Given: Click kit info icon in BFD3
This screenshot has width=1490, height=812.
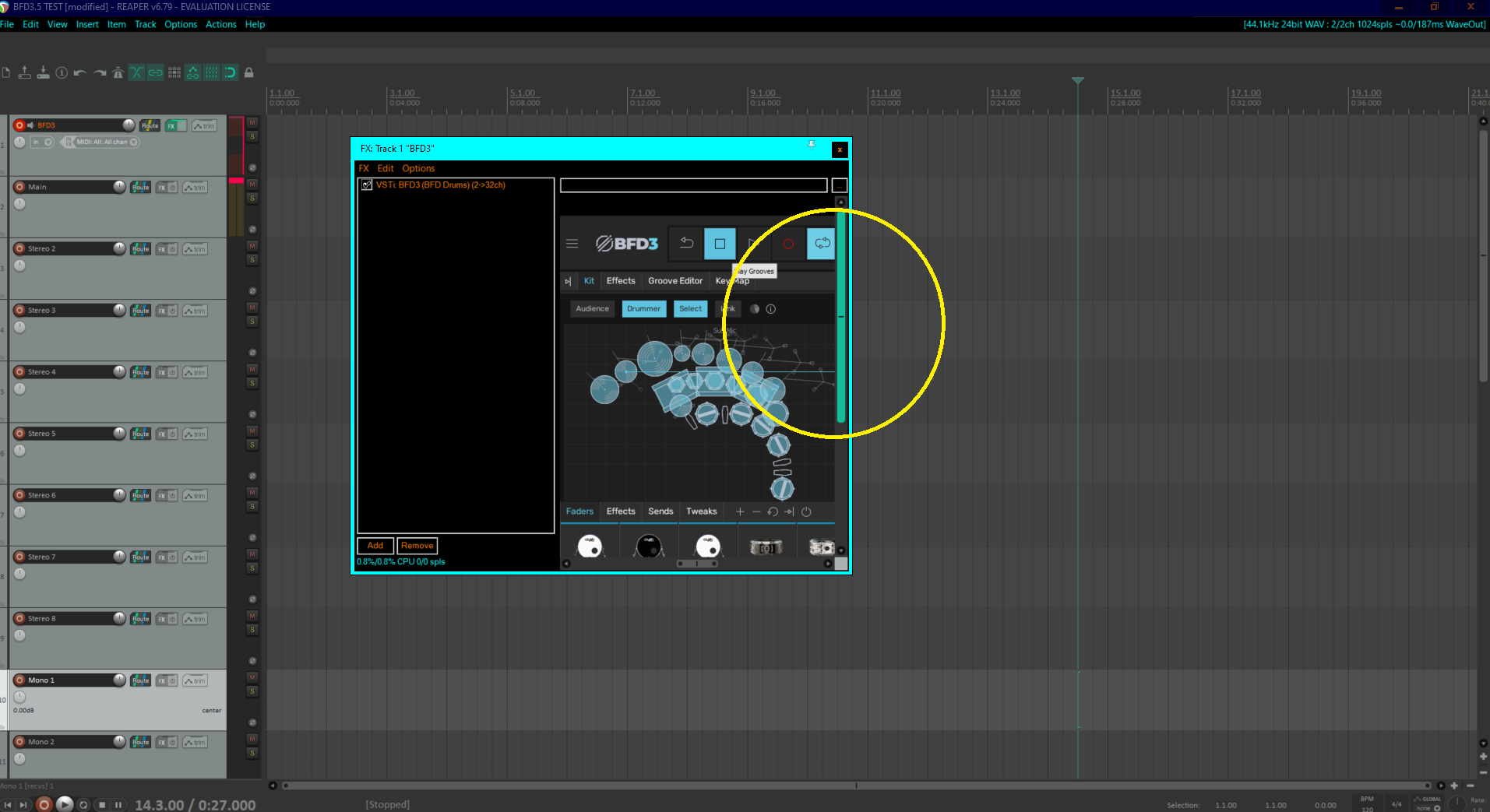Looking at the screenshot, I should (x=771, y=309).
